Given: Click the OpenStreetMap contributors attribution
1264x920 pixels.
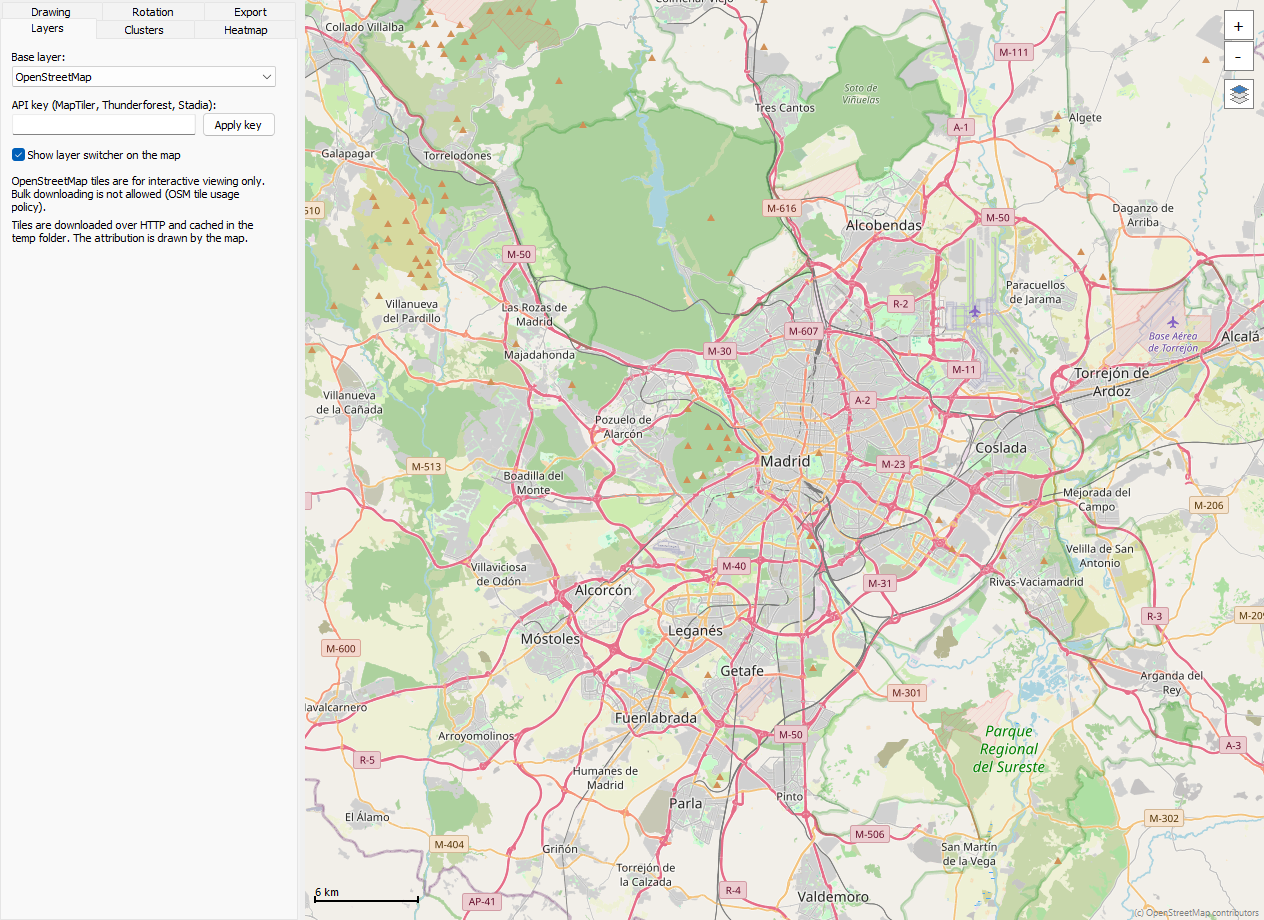Looking at the screenshot, I should pyautogui.click(x=1197, y=912).
